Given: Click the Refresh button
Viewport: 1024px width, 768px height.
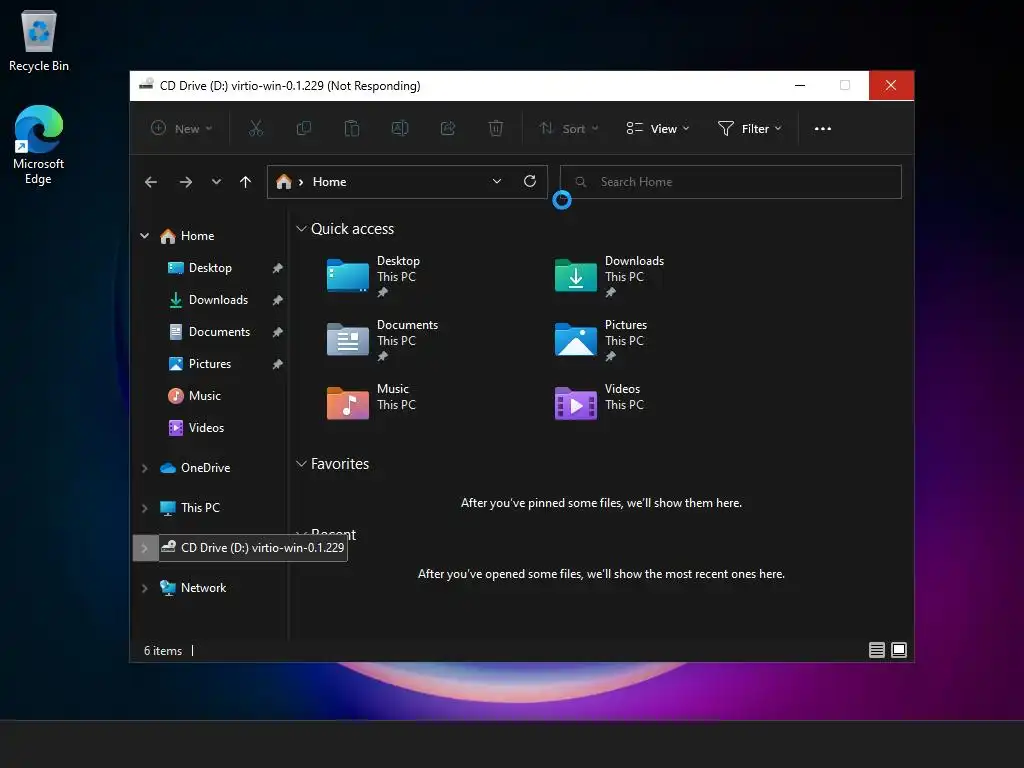Looking at the screenshot, I should tap(530, 182).
